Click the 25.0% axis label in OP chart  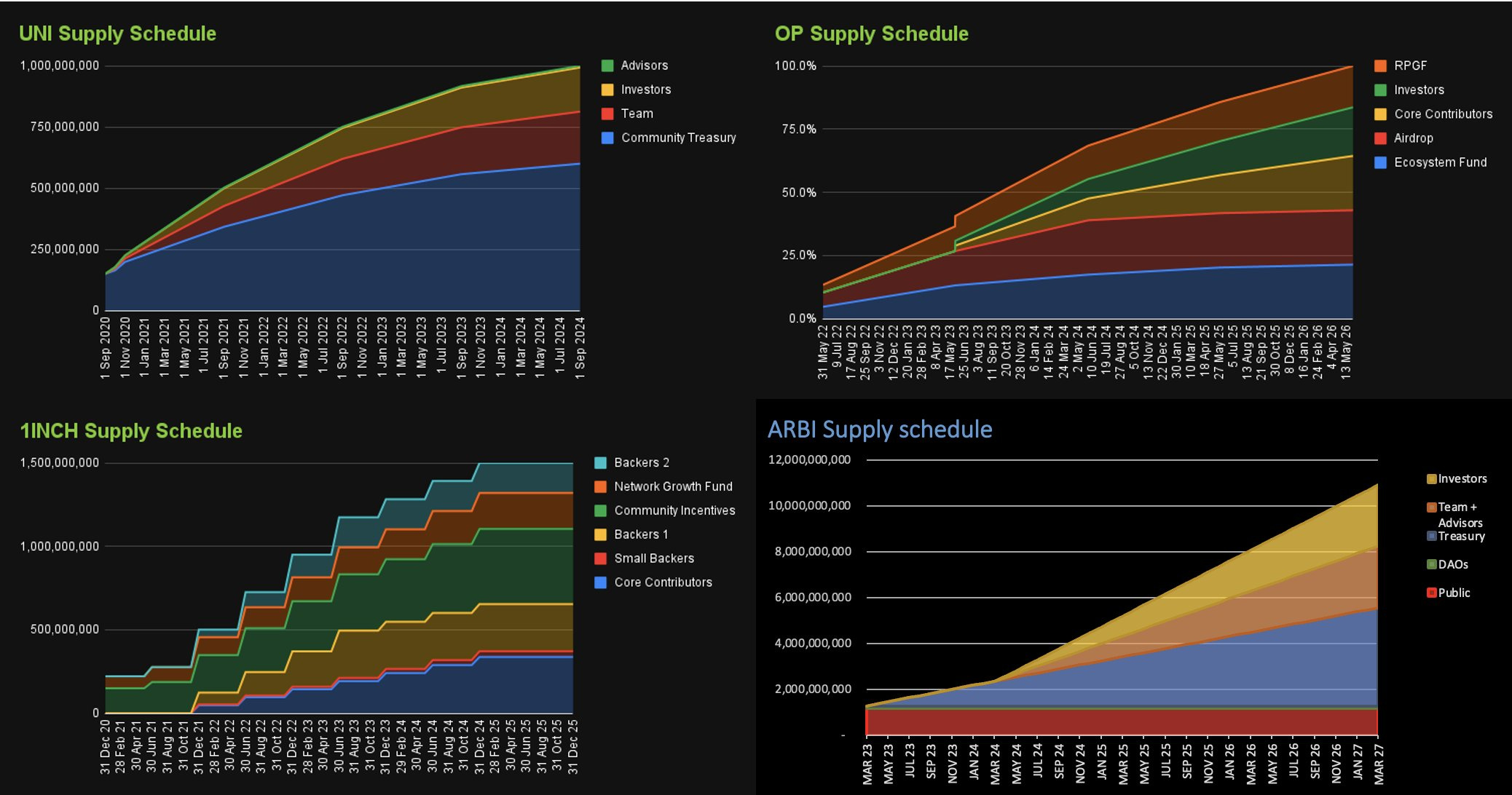point(799,255)
